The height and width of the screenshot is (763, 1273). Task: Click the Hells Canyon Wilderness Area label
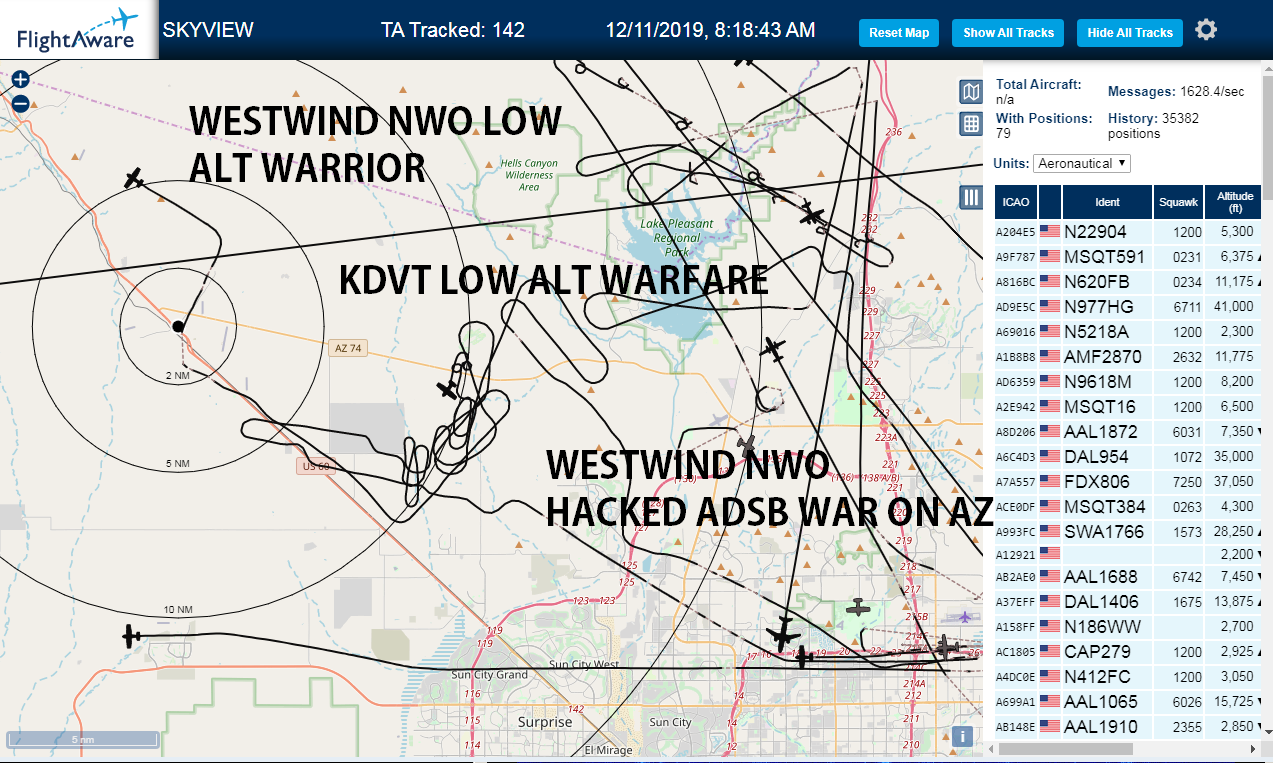(529, 175)
